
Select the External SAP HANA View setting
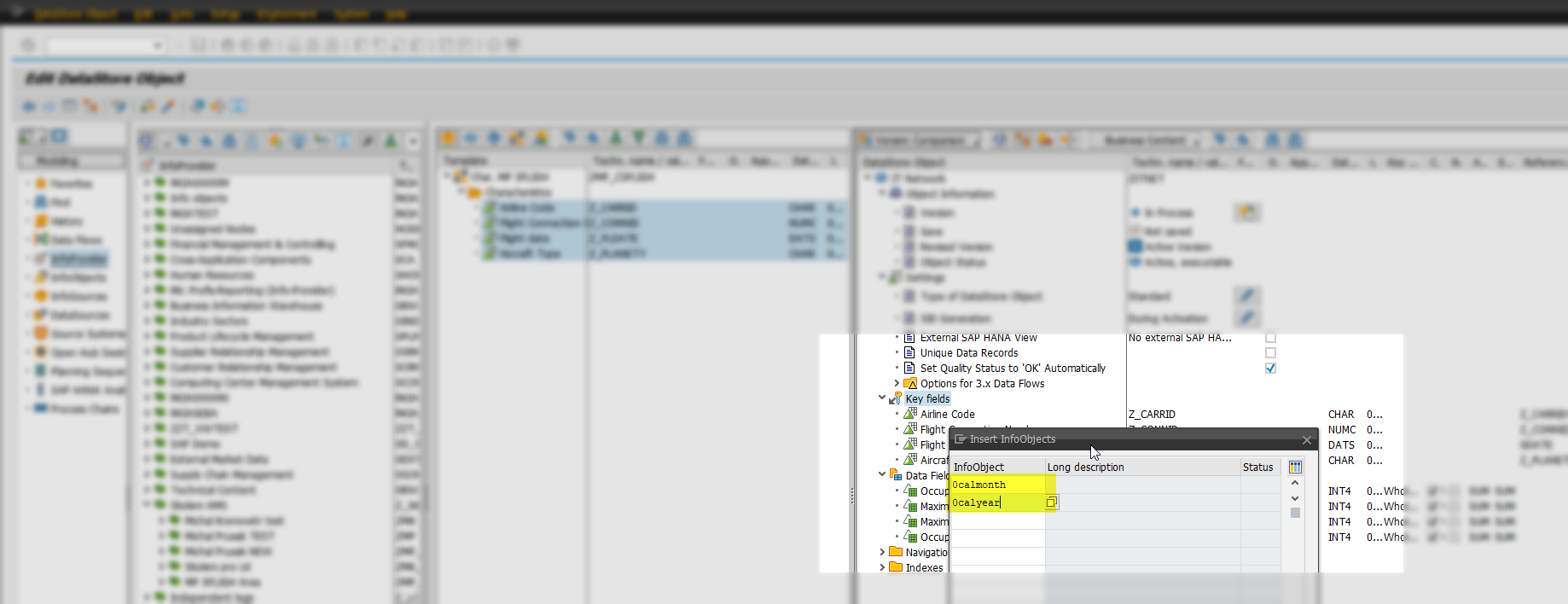point(979,338)
